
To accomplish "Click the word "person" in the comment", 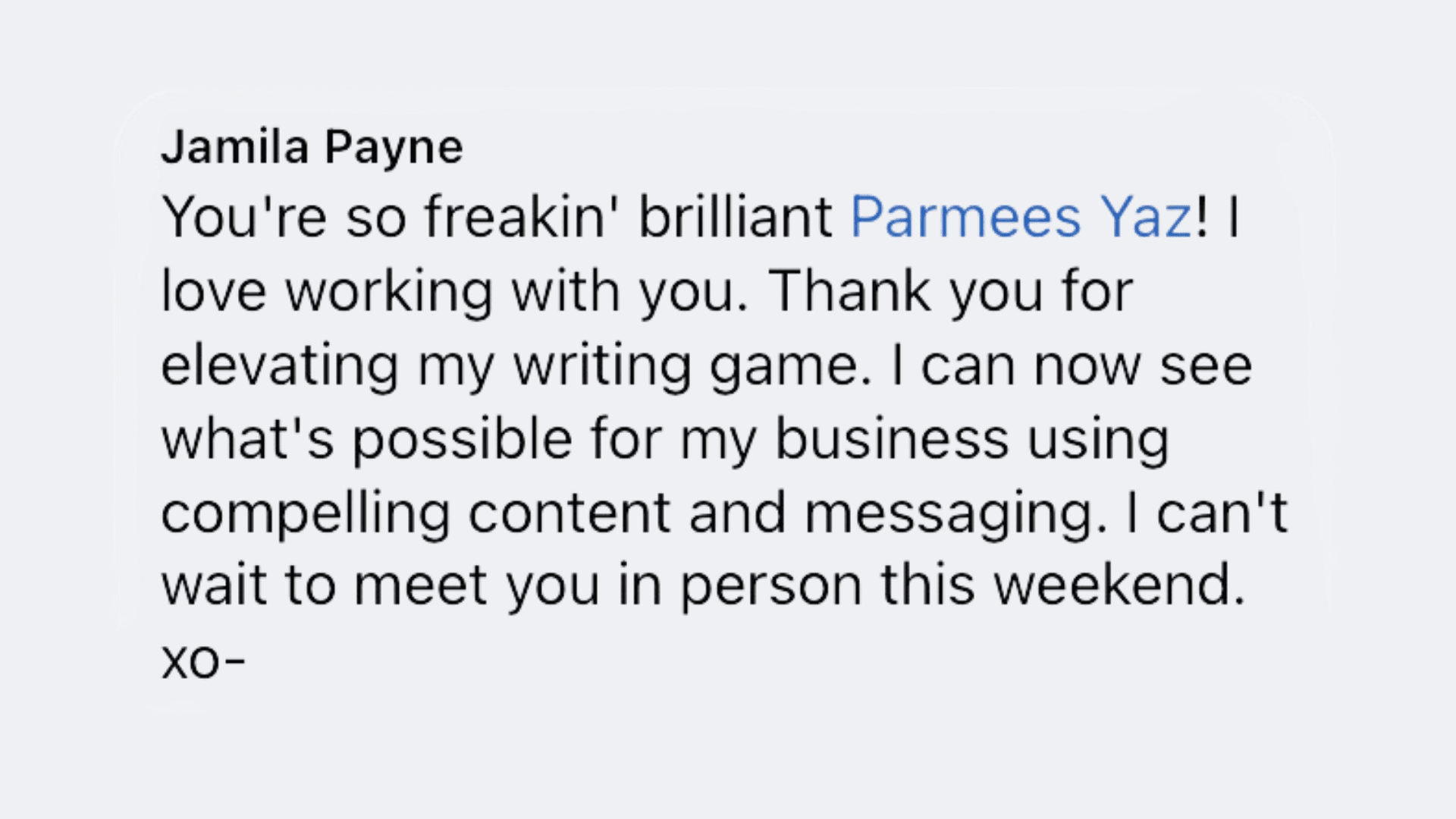I will [x=770, y=586].
